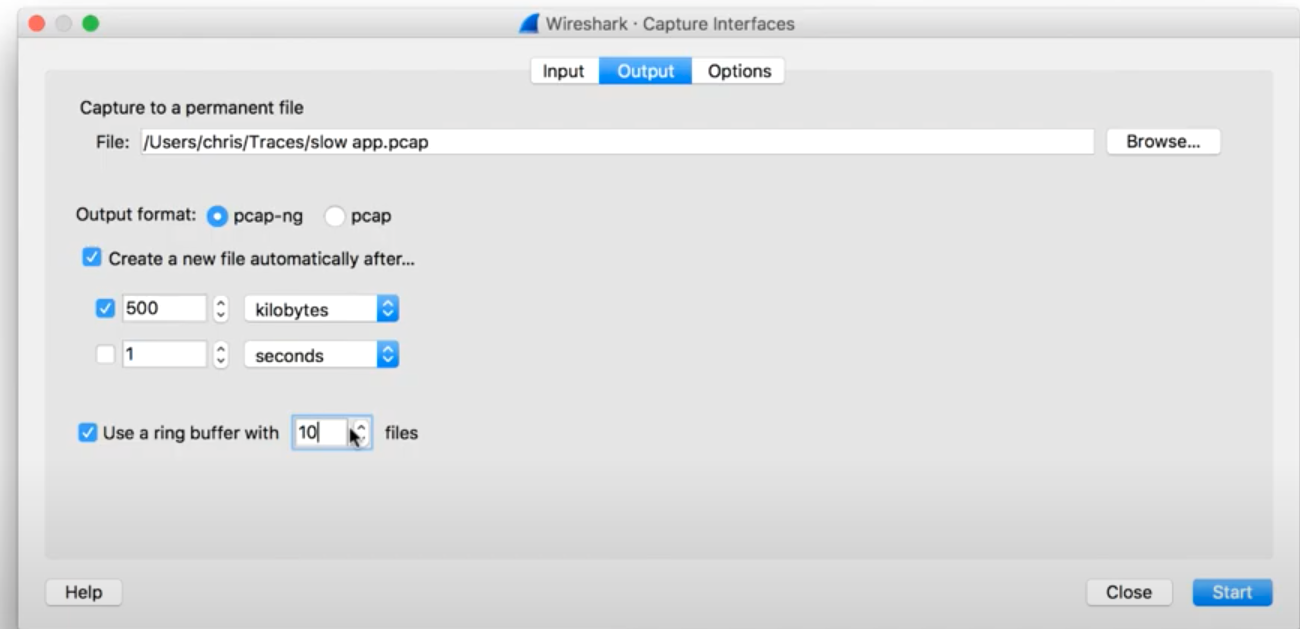Click the 'Output format:' label

pyautogui.click(x=137, y=216)
